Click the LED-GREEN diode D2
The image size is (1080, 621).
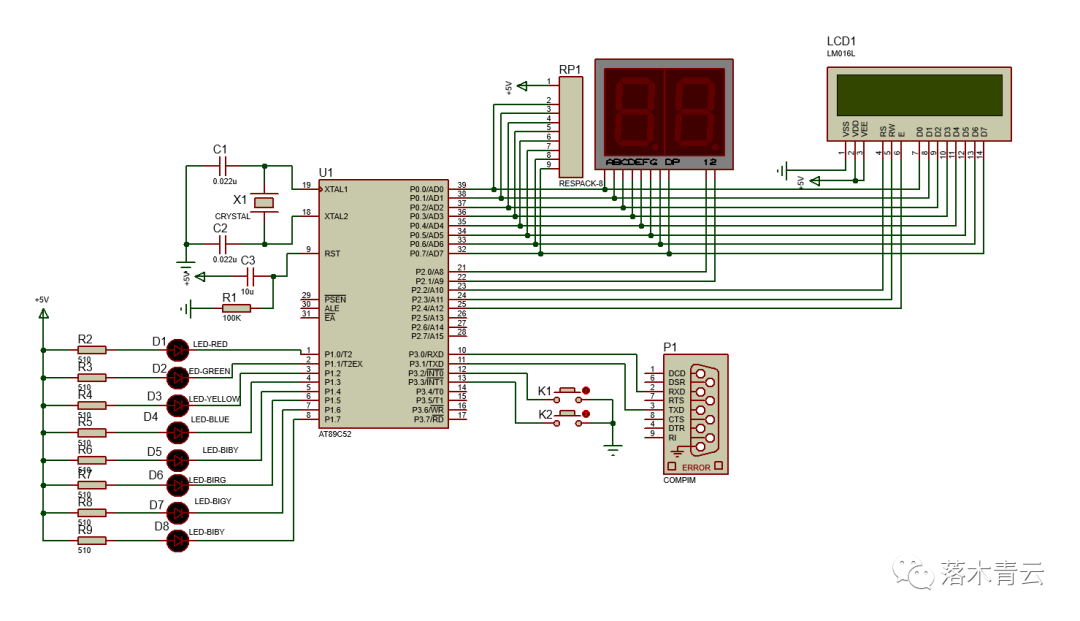click(x=178, y=377)
